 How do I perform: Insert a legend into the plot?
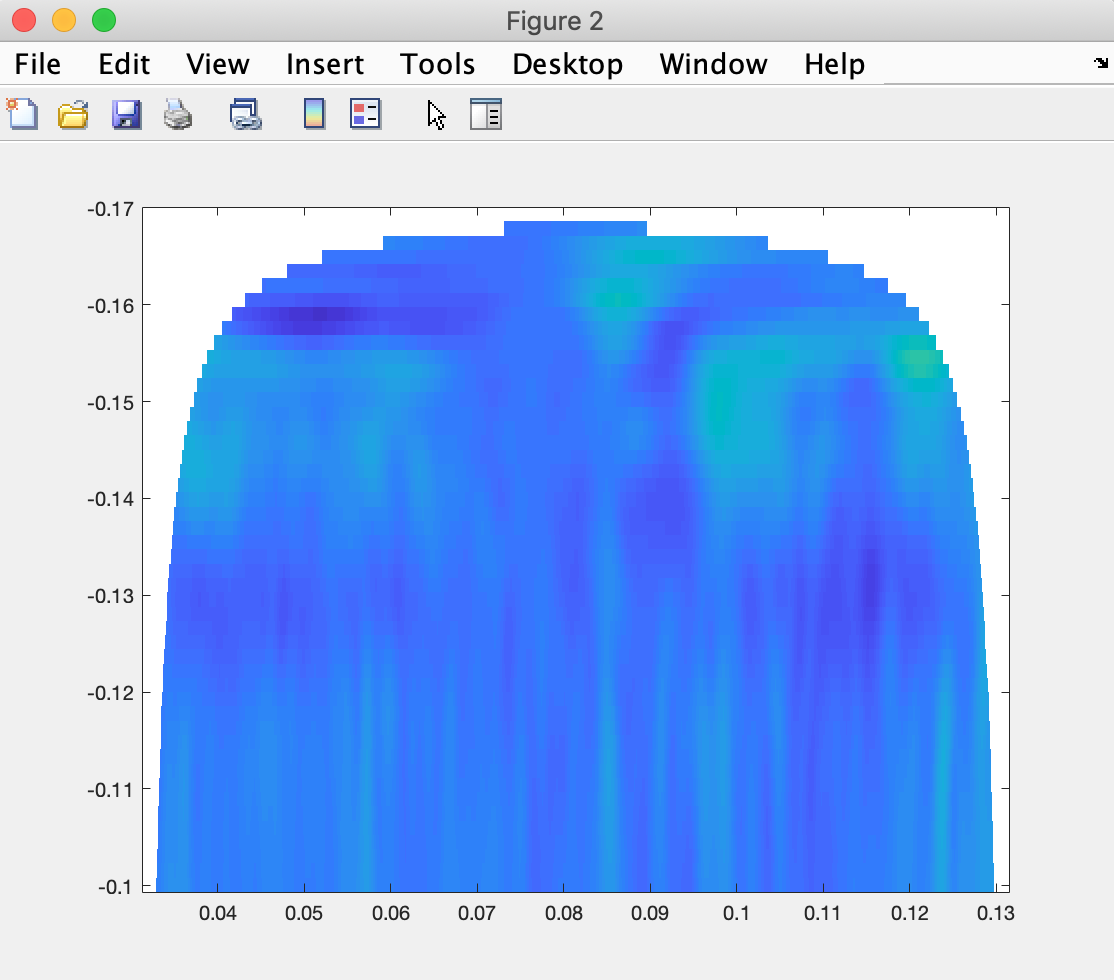click(x=365, y=115)
